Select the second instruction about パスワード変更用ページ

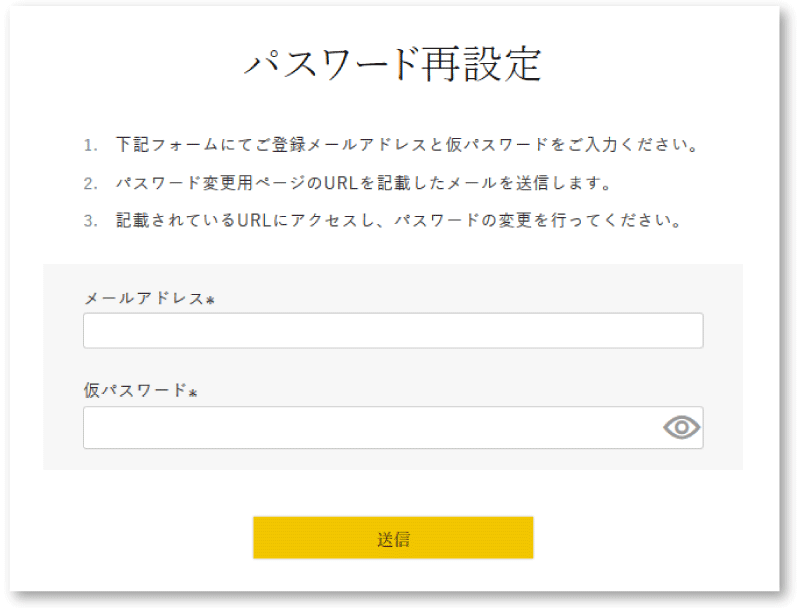(x=363, y=183)
